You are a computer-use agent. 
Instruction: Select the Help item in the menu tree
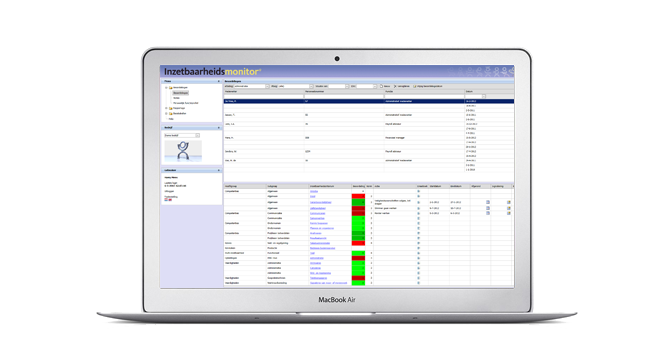171,119
